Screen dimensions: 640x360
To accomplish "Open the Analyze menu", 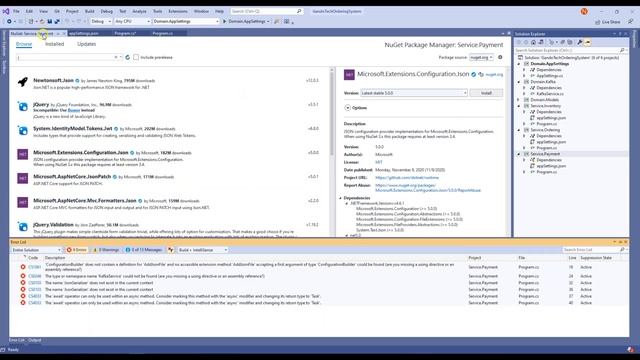I will click(139, 11).
